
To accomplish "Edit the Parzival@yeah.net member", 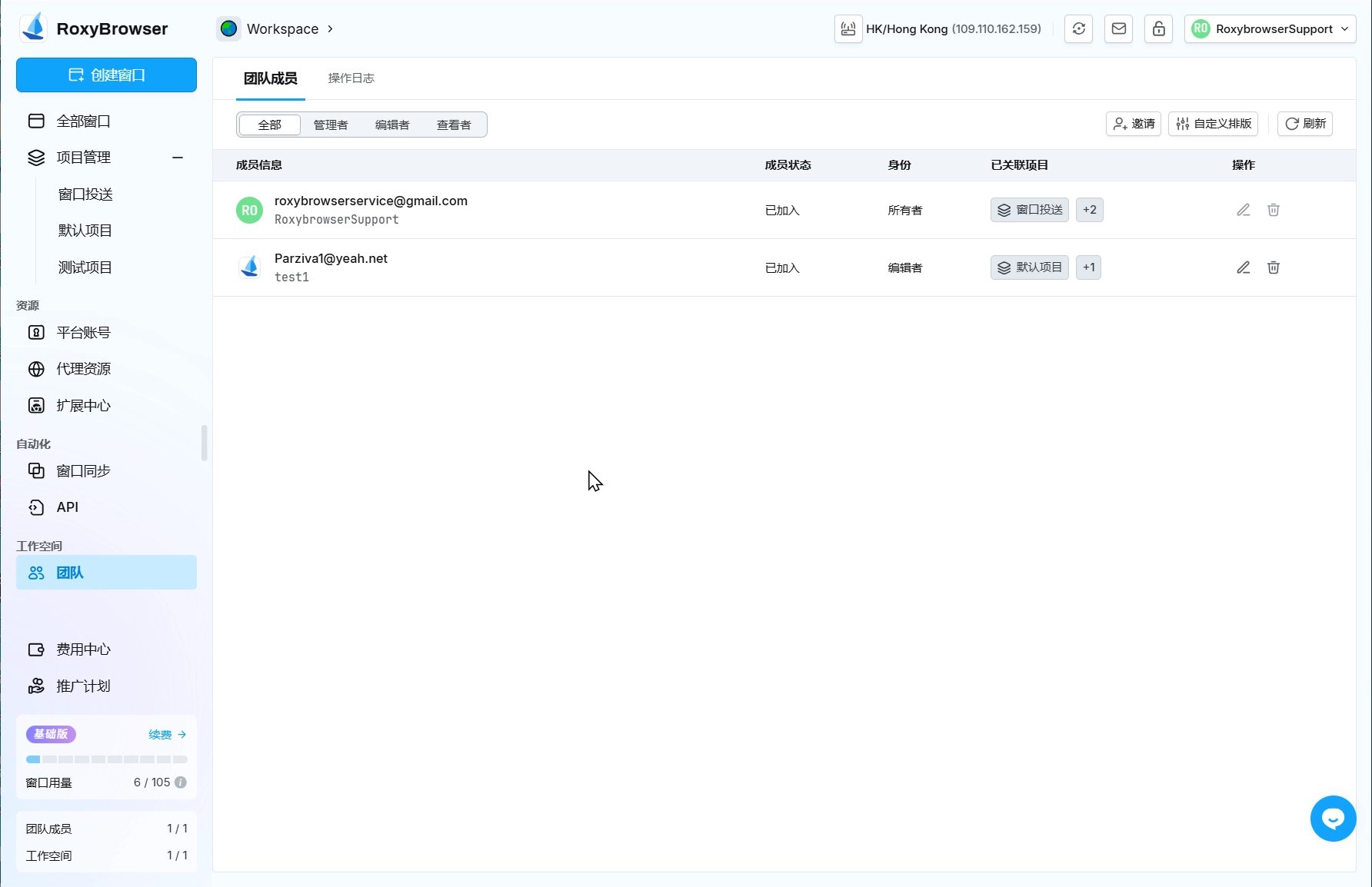I will click(x=1243, y=267).
